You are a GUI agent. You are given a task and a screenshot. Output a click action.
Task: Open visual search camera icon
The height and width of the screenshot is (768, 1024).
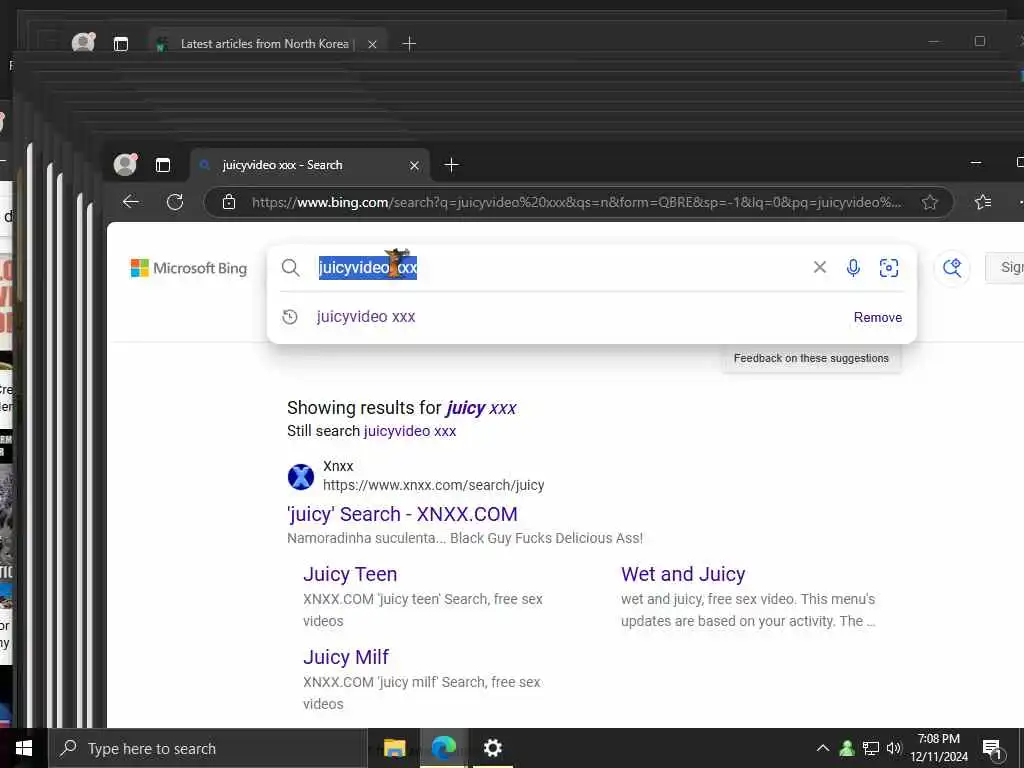pos(889,268)
